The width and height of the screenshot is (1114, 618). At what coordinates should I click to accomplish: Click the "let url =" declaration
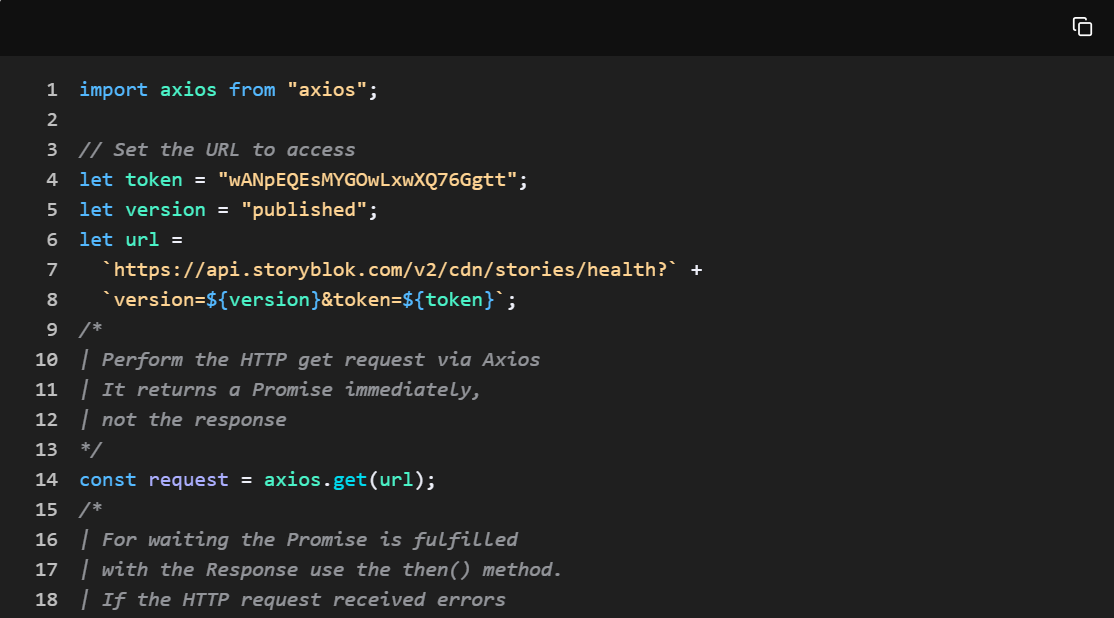click(x=131, y=239)
